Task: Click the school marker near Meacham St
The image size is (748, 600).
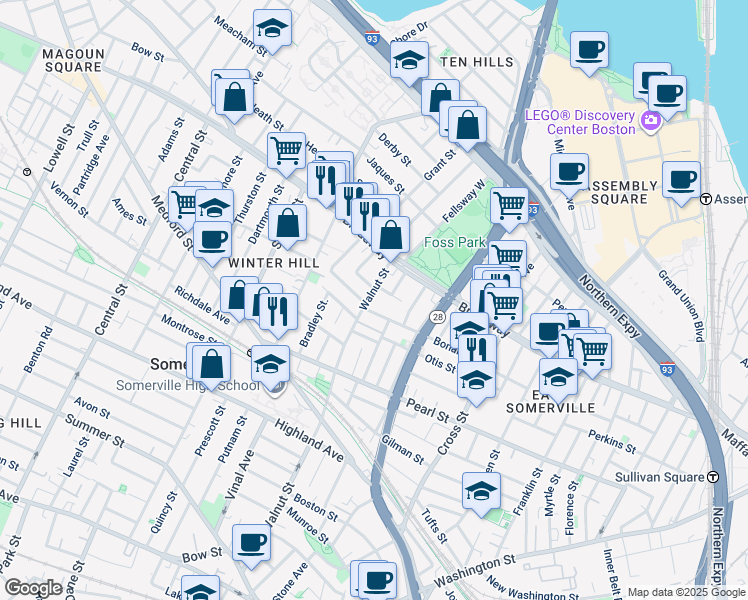Action: tap(272, 29)
